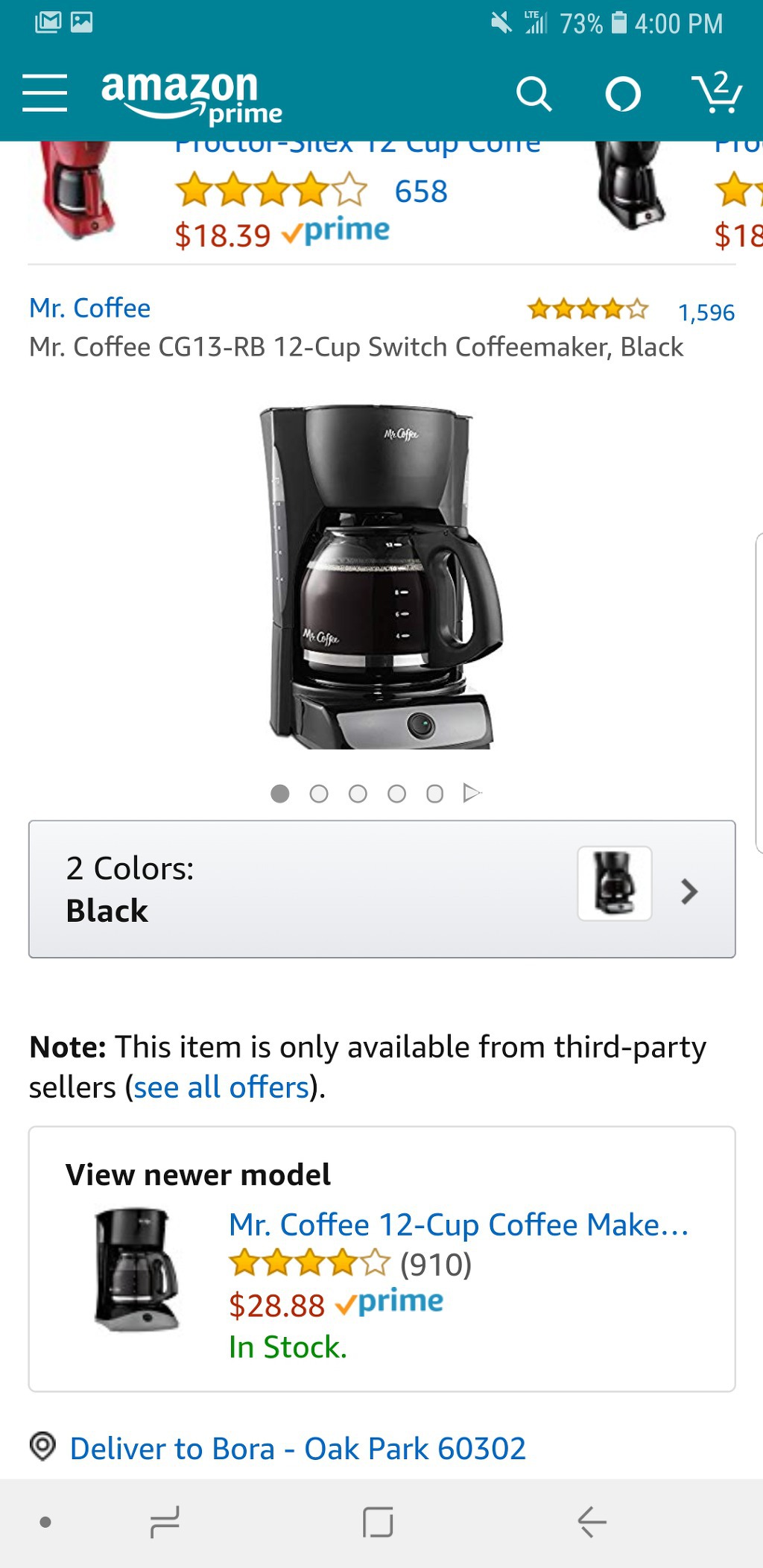This screenshot has height=1568, width=763.
Task: Open the see all offers link
Action: click(x=221, y=1087)
